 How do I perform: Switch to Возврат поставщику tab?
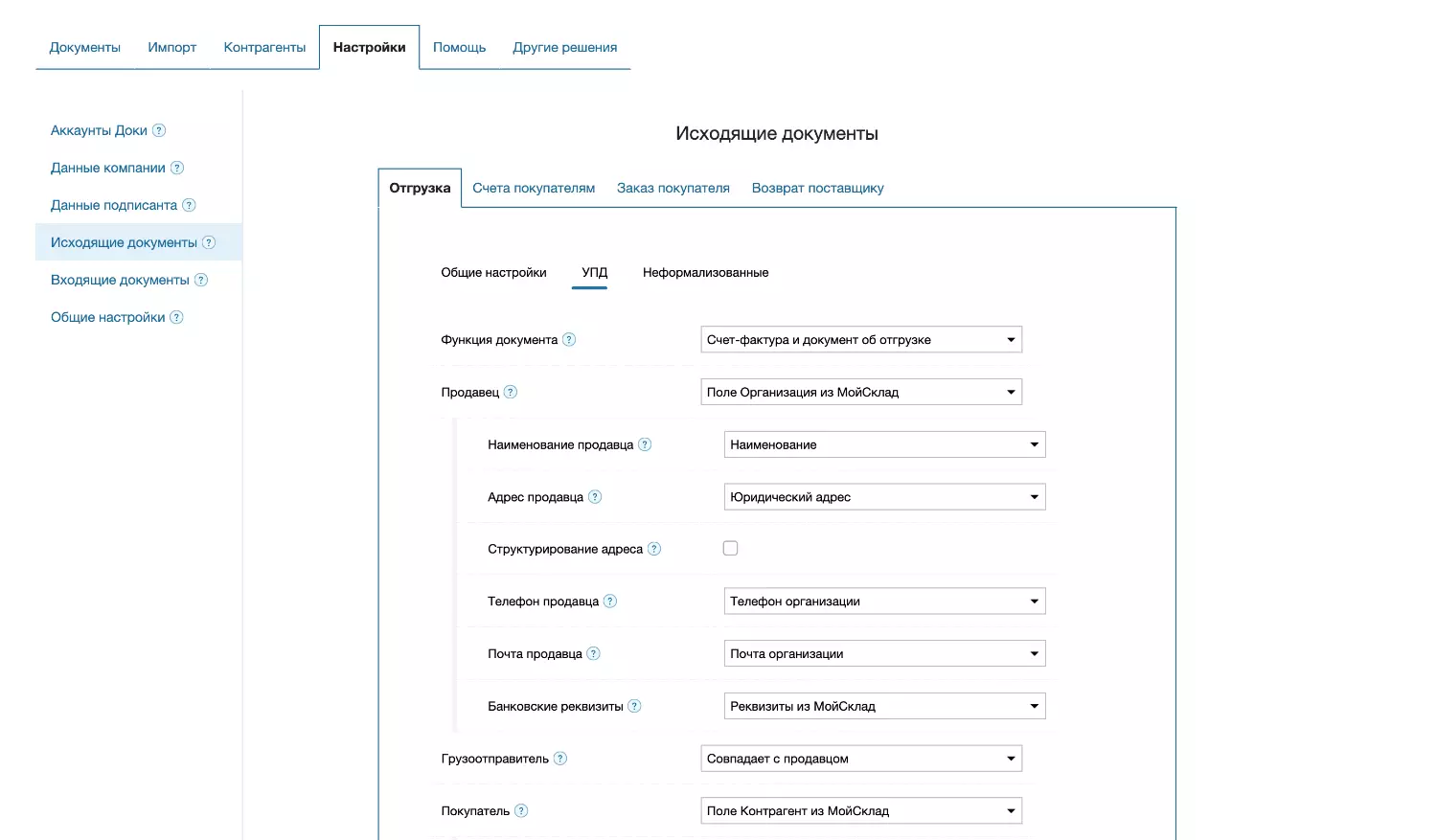817,189
